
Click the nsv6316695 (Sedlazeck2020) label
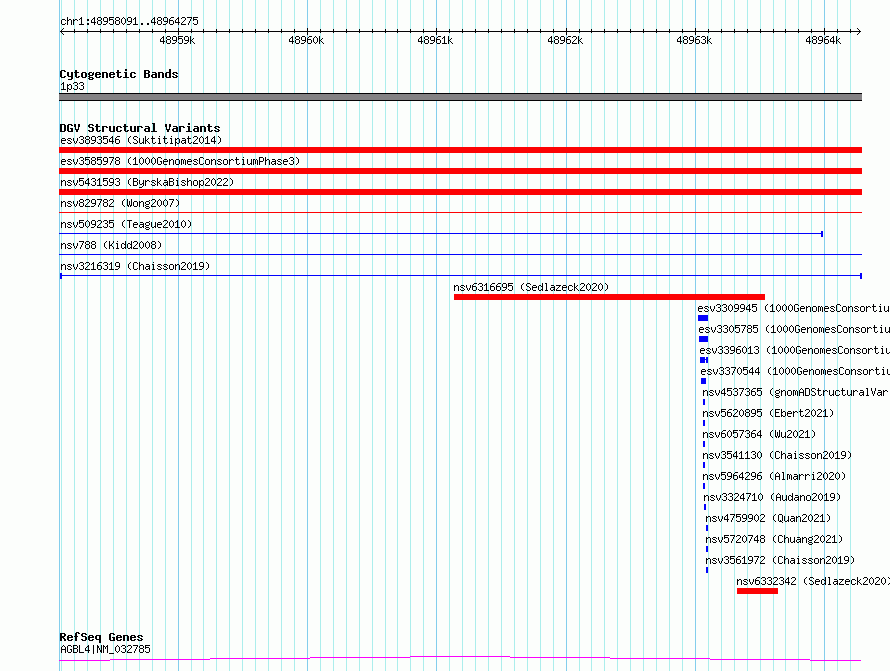(x=531, y=287)
